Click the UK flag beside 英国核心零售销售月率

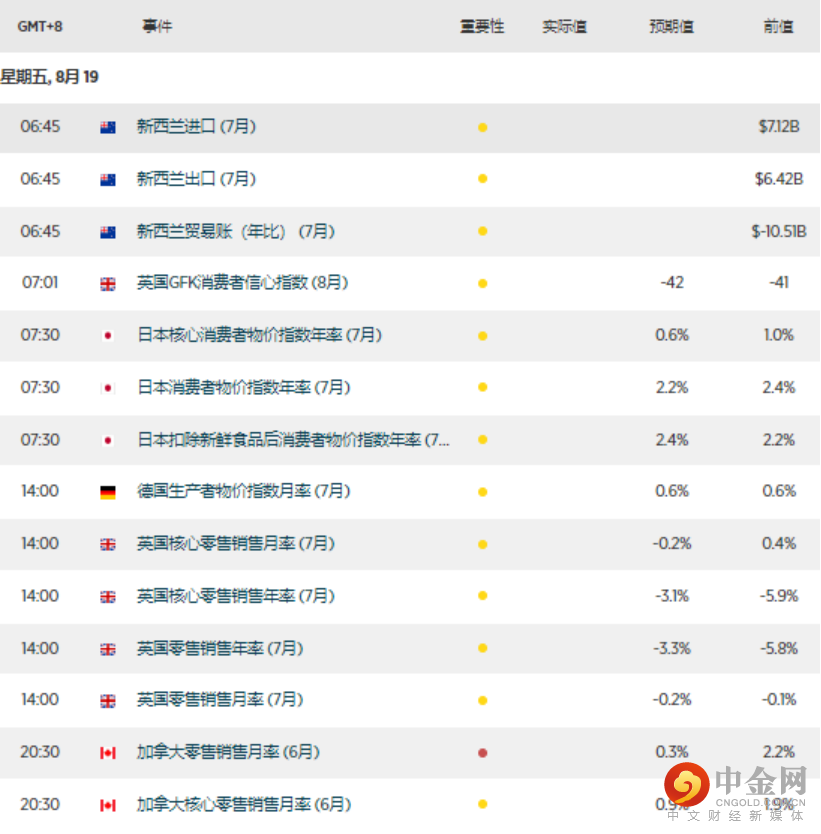pyautogui.click(x=108, y=545)
